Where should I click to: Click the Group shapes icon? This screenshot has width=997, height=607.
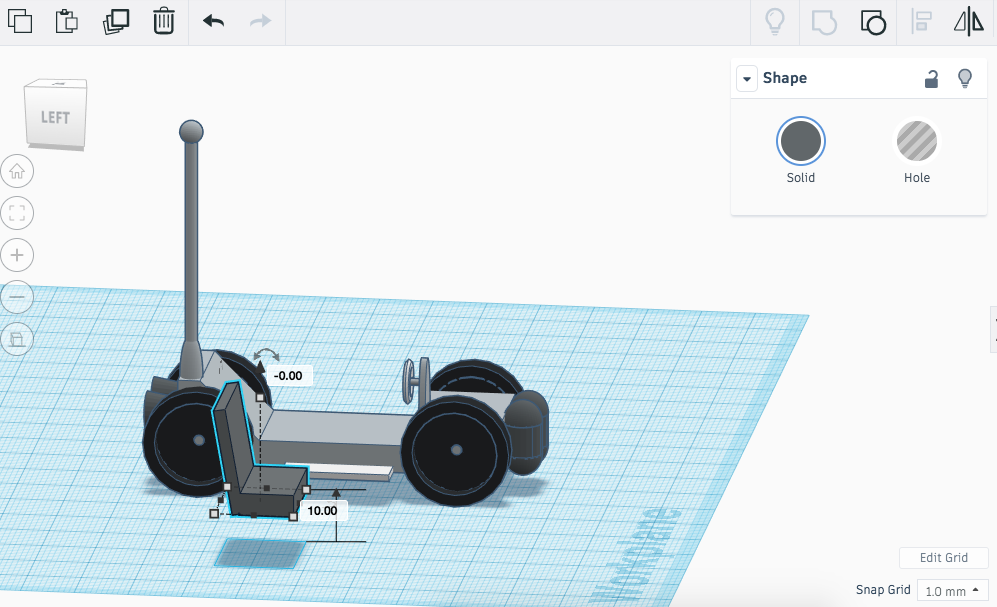click(x=824, y=22)
